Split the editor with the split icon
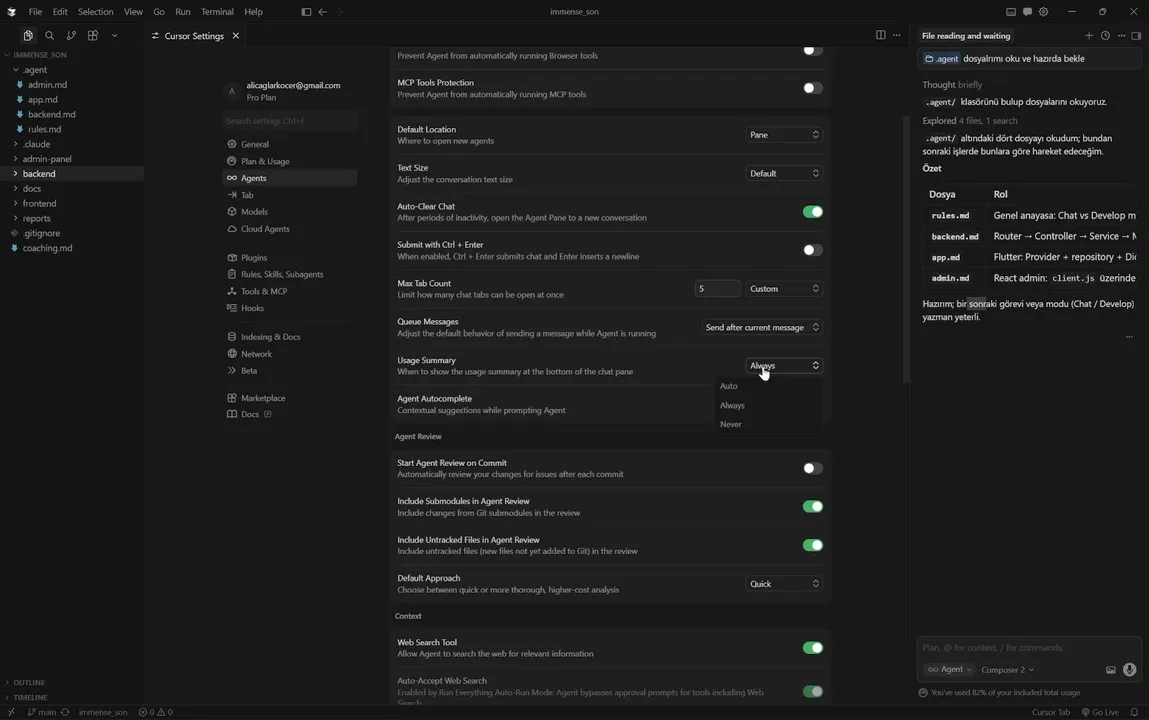Viewport: 1149px width, 720px height. pos(880,35)
